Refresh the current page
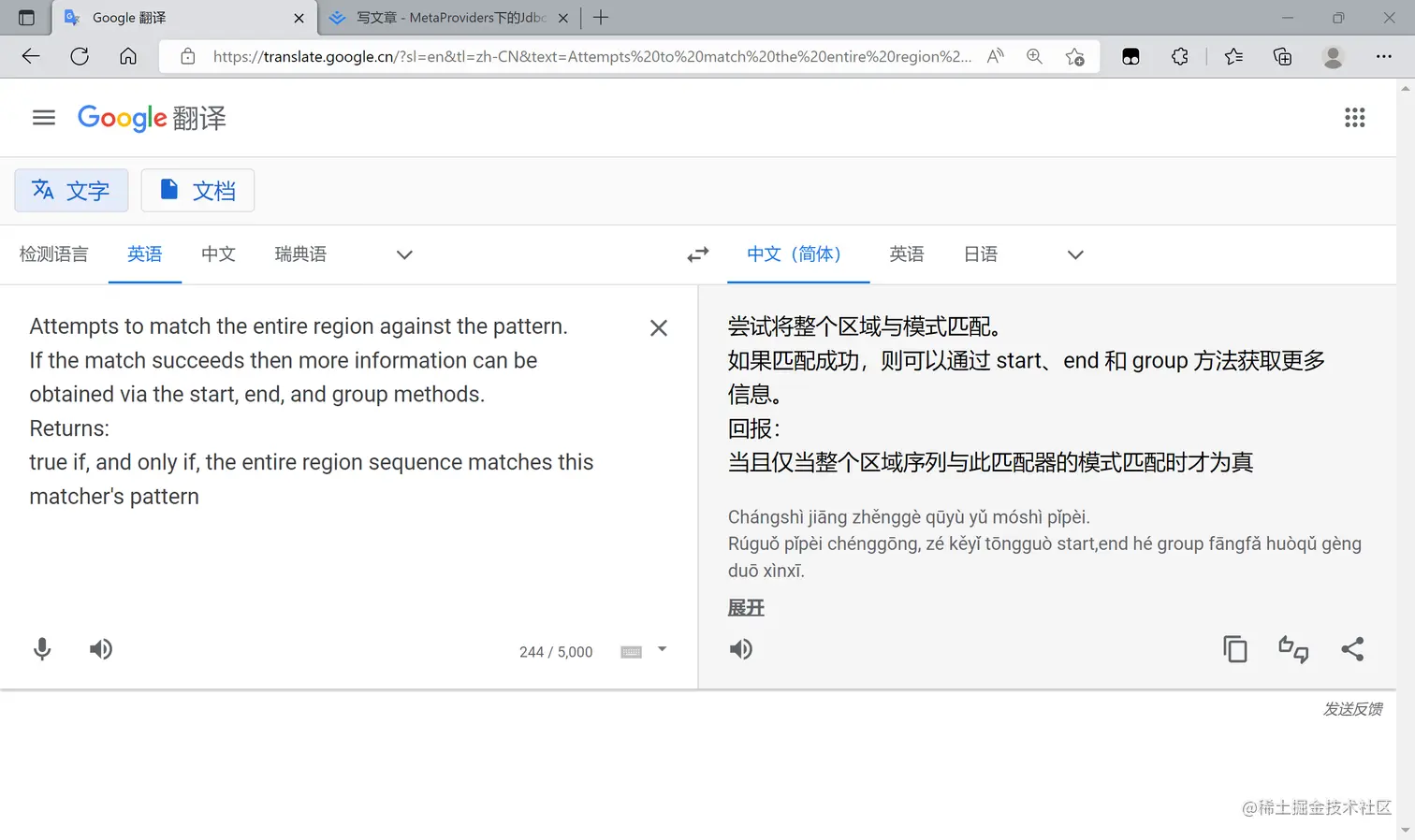The width and height of the screenshot is (1415, 840). (x=80, y=56)
